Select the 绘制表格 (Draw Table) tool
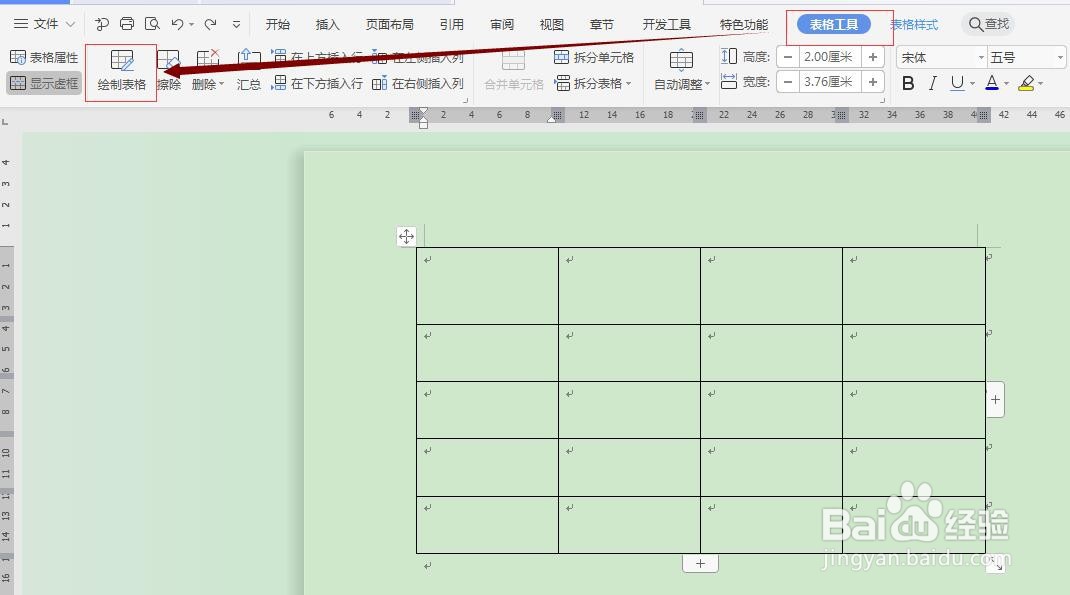The width and height of the screenshot is (1070, 595). pyautogui.click(x=120, y=70)
